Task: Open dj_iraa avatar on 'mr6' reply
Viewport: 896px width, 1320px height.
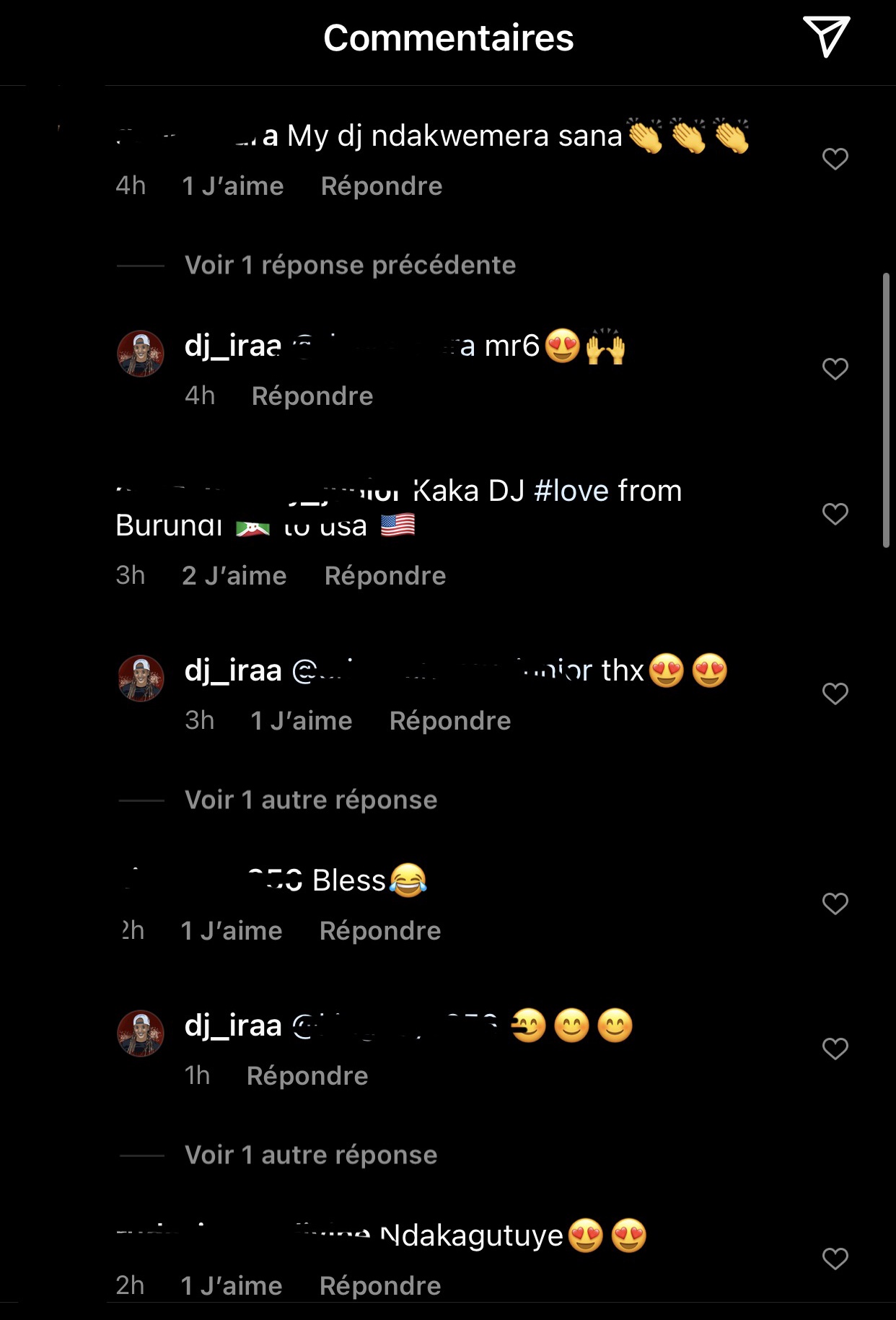Action: [141, 354]
